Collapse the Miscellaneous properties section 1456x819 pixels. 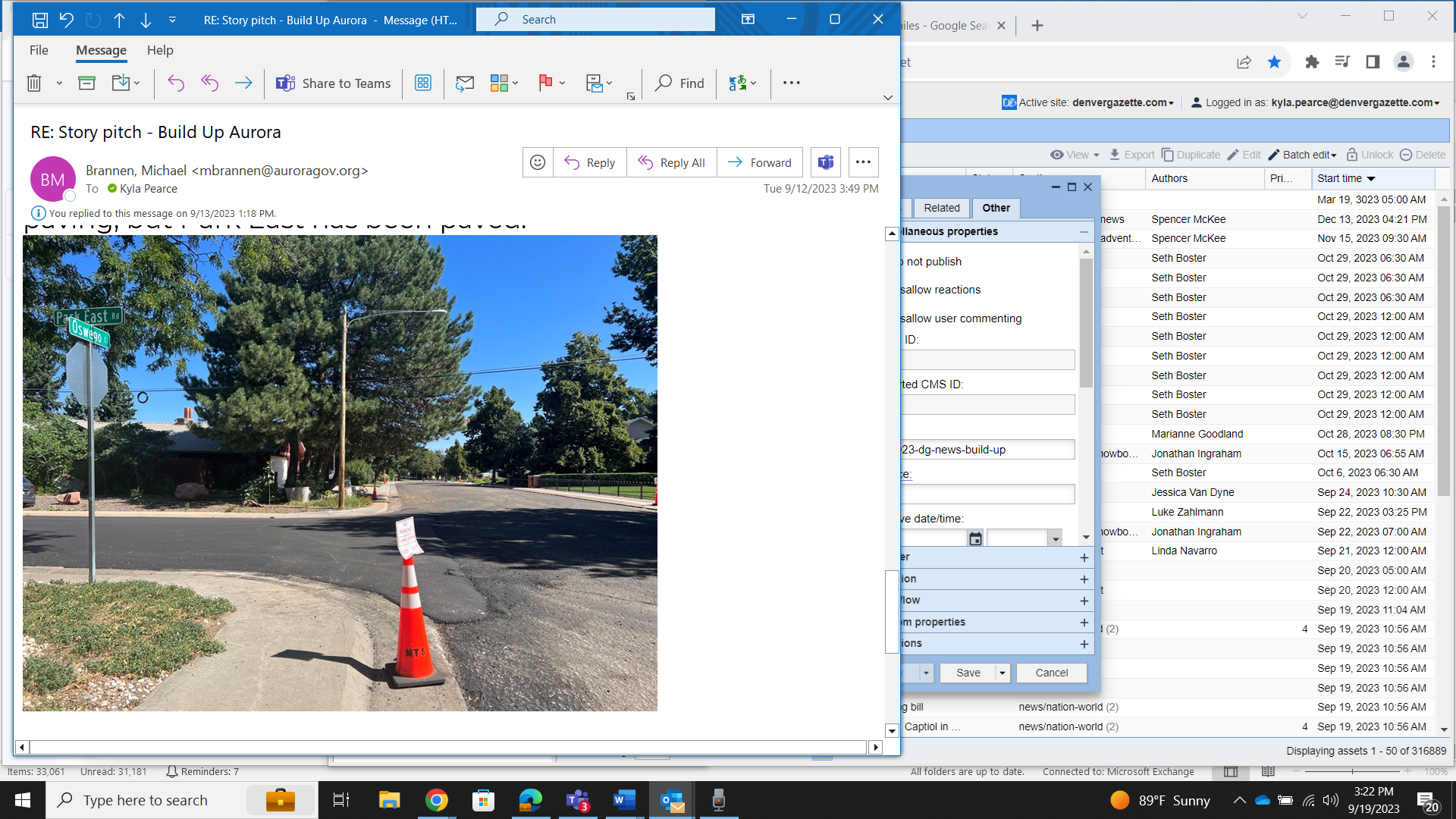pyautogui.click(x=1084, y=232)
